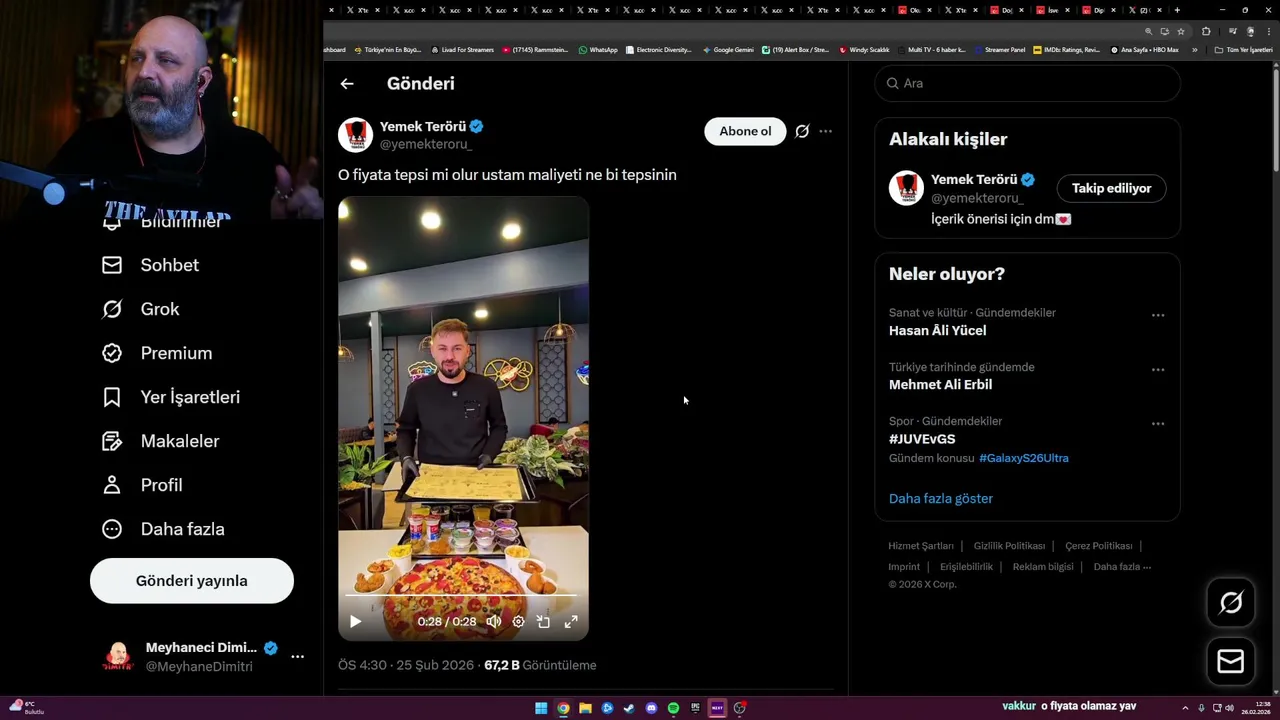Go back using the Gönderi arrow
The width and height of the screenshot is (1280, 720).
click(x=347, y=84)
